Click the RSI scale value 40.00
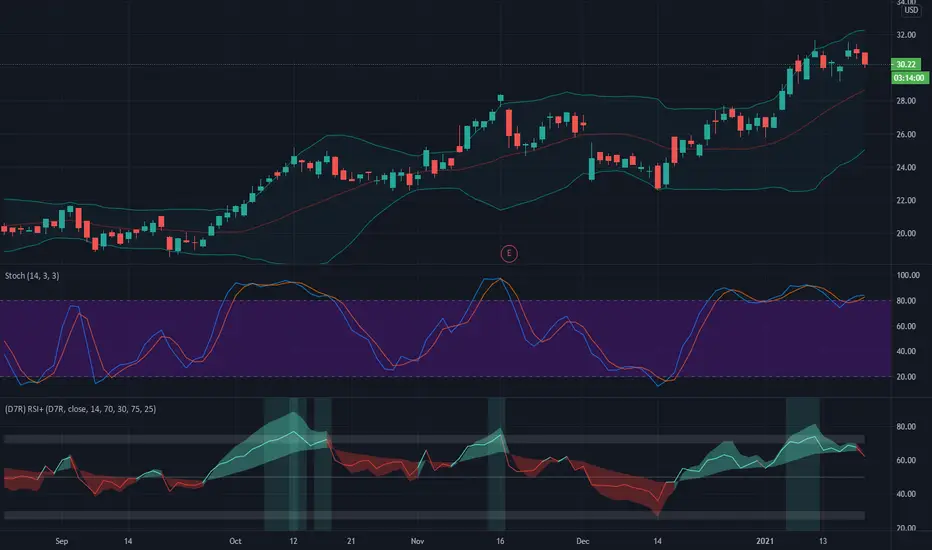Viewport: 932px width, 550px height. click(906, 494)
